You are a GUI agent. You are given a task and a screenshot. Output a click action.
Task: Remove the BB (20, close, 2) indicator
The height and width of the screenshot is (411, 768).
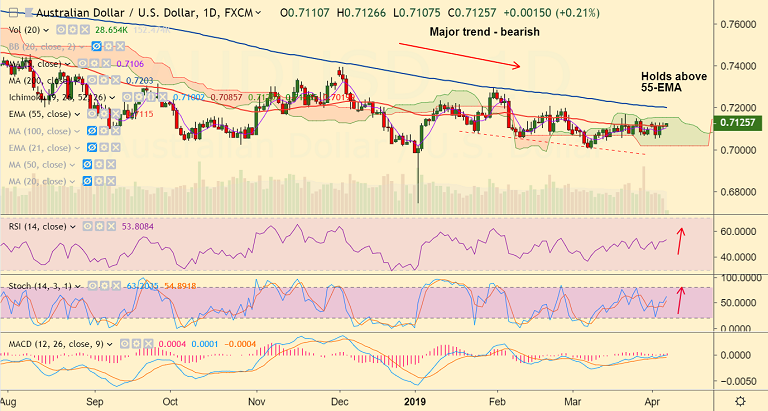pyautogui.click(x=120, y=47)
